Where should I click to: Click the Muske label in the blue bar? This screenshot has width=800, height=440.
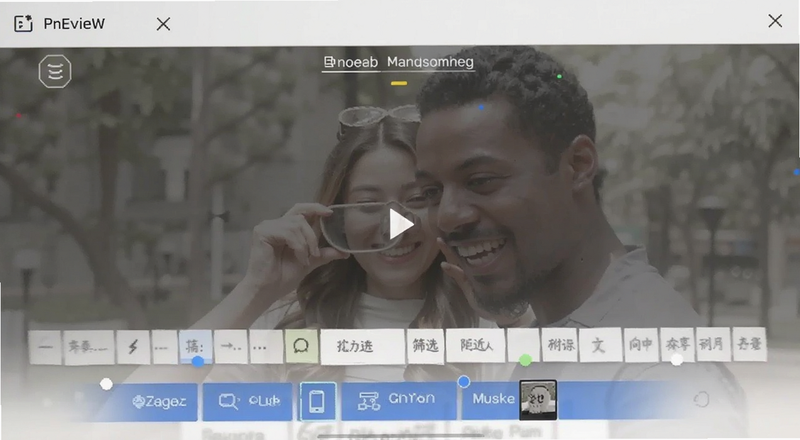click(493, 399)
